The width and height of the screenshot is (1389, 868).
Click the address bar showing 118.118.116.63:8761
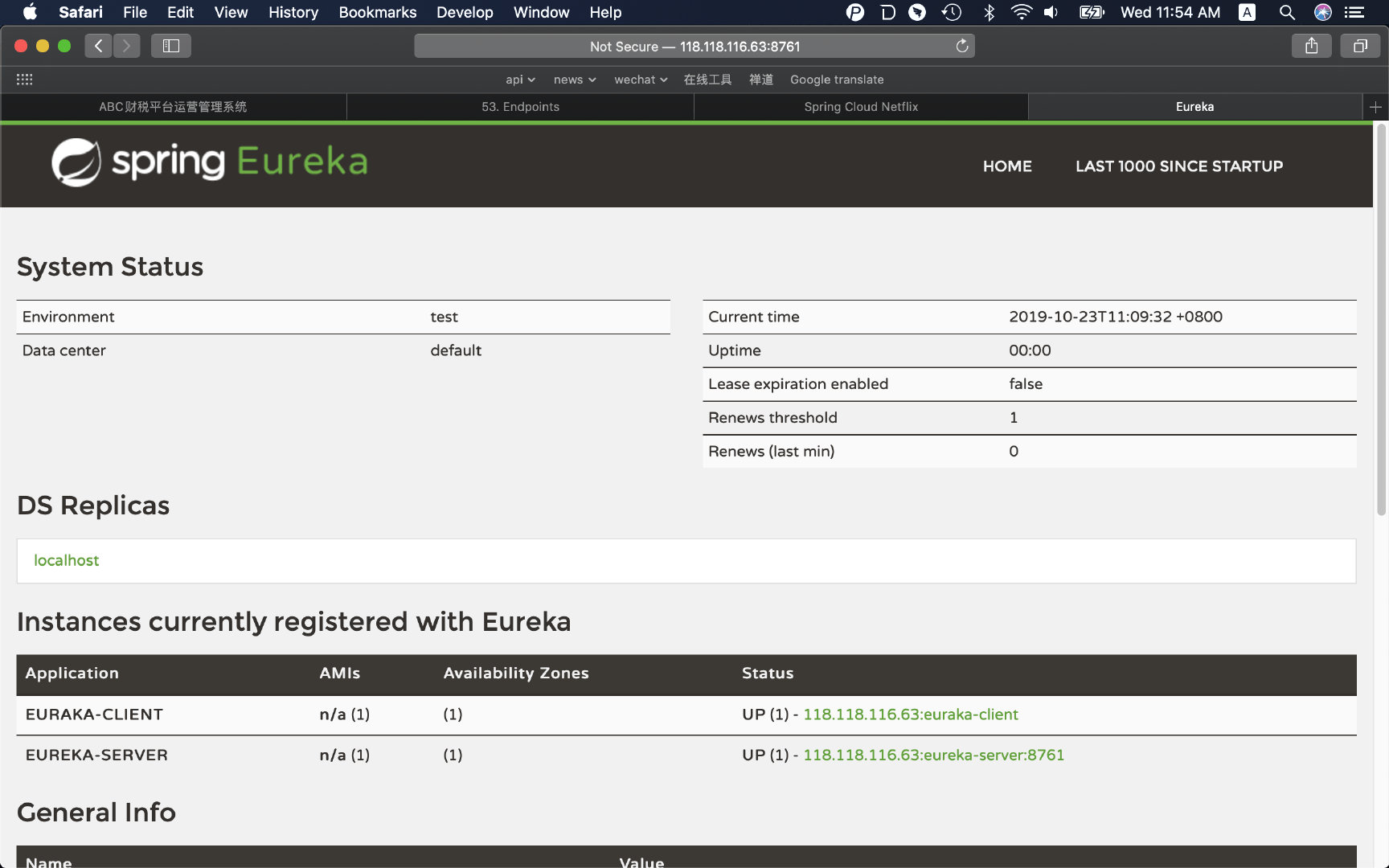pos(694,46)
